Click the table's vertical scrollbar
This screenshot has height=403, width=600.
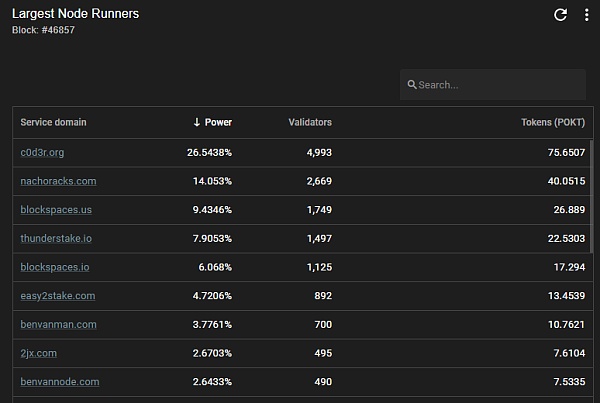[x=591, y=196]
